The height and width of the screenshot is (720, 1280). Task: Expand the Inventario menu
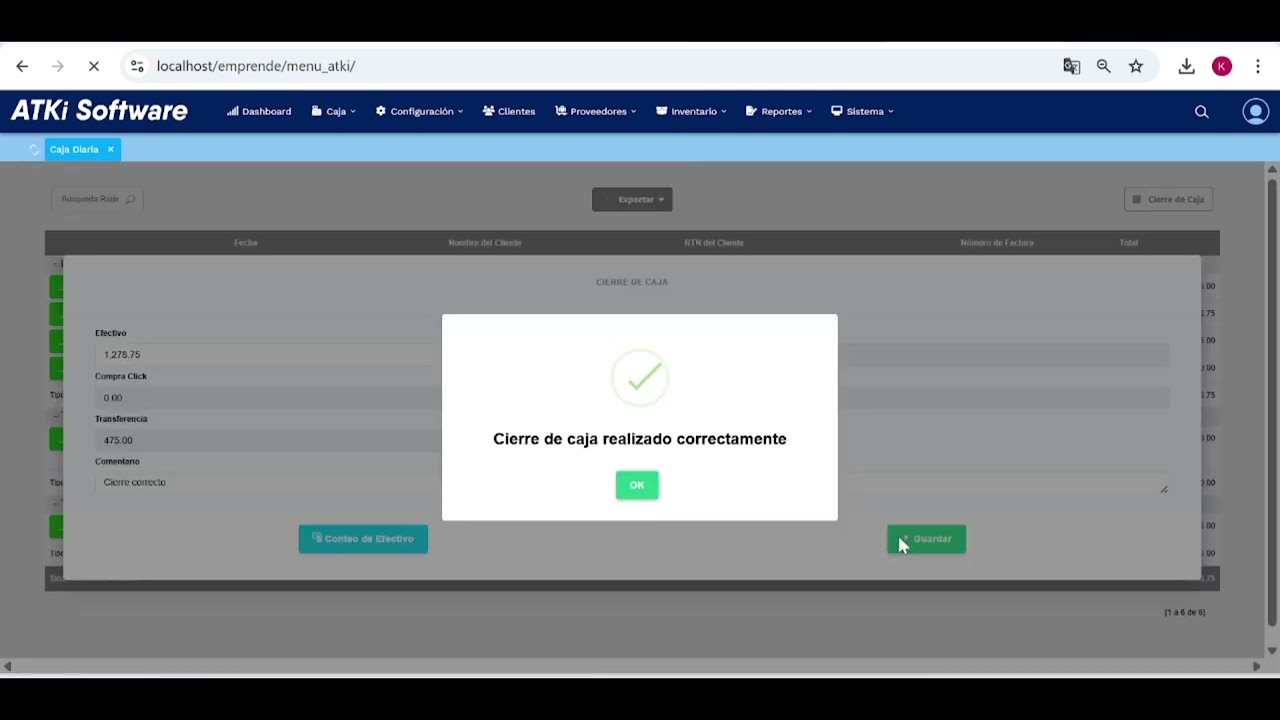[691, 111]
